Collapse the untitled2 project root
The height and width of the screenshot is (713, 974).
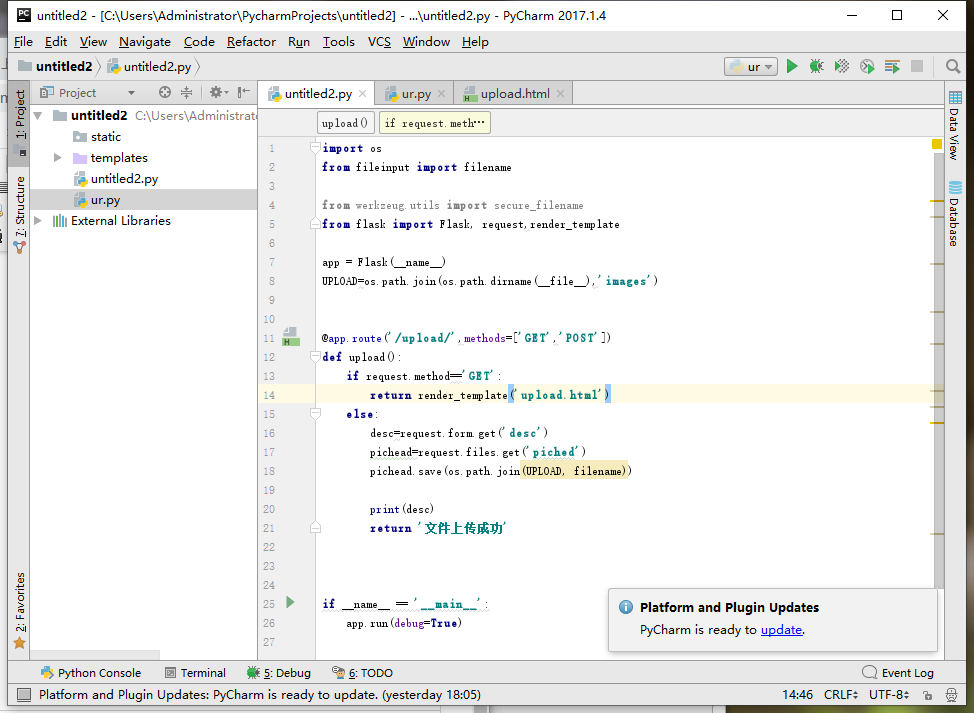click(x=38, y=116)
